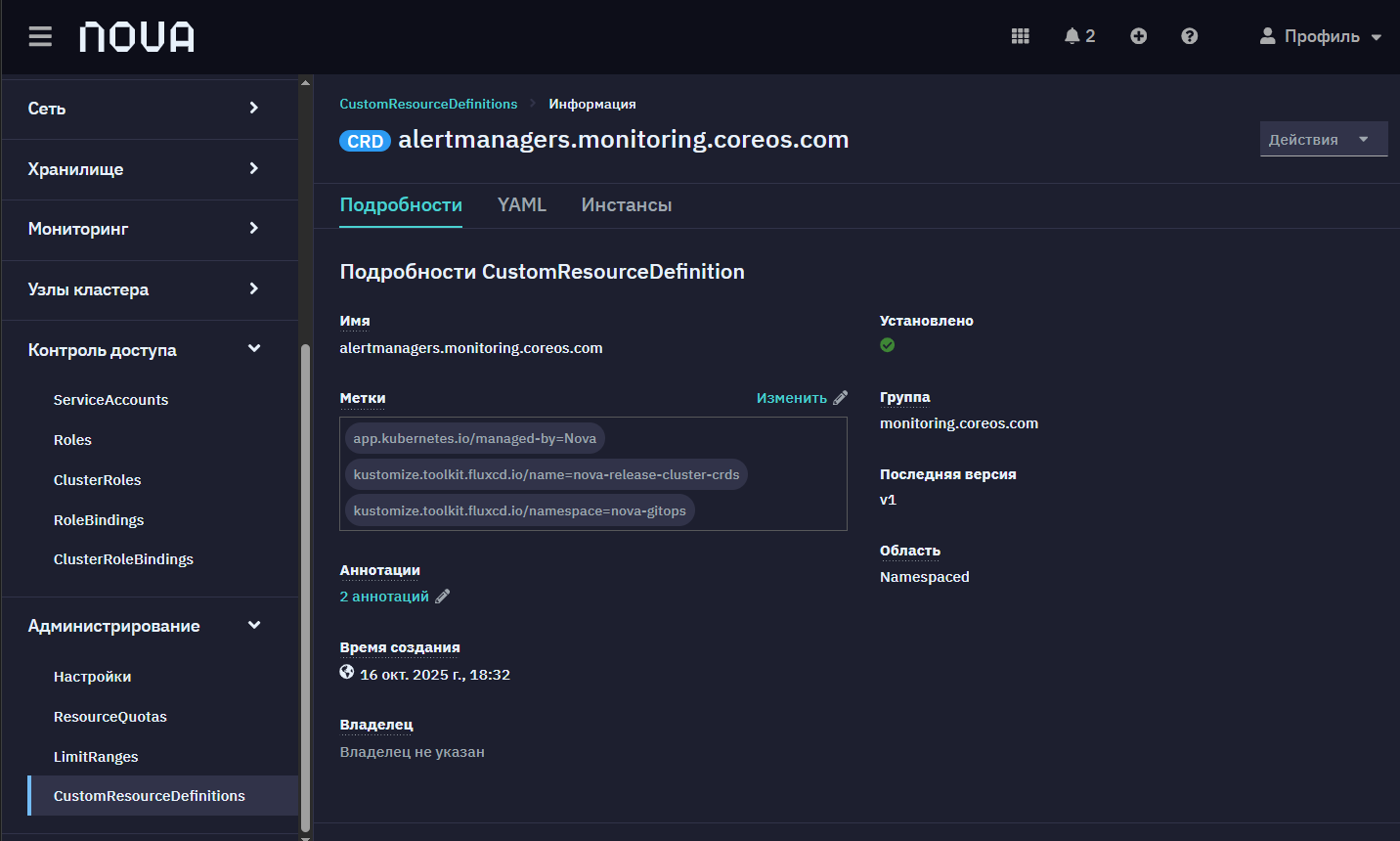Click the Namespaced scope value
The height and width of the screenshot is (841, 1400).
pos(925,577)
